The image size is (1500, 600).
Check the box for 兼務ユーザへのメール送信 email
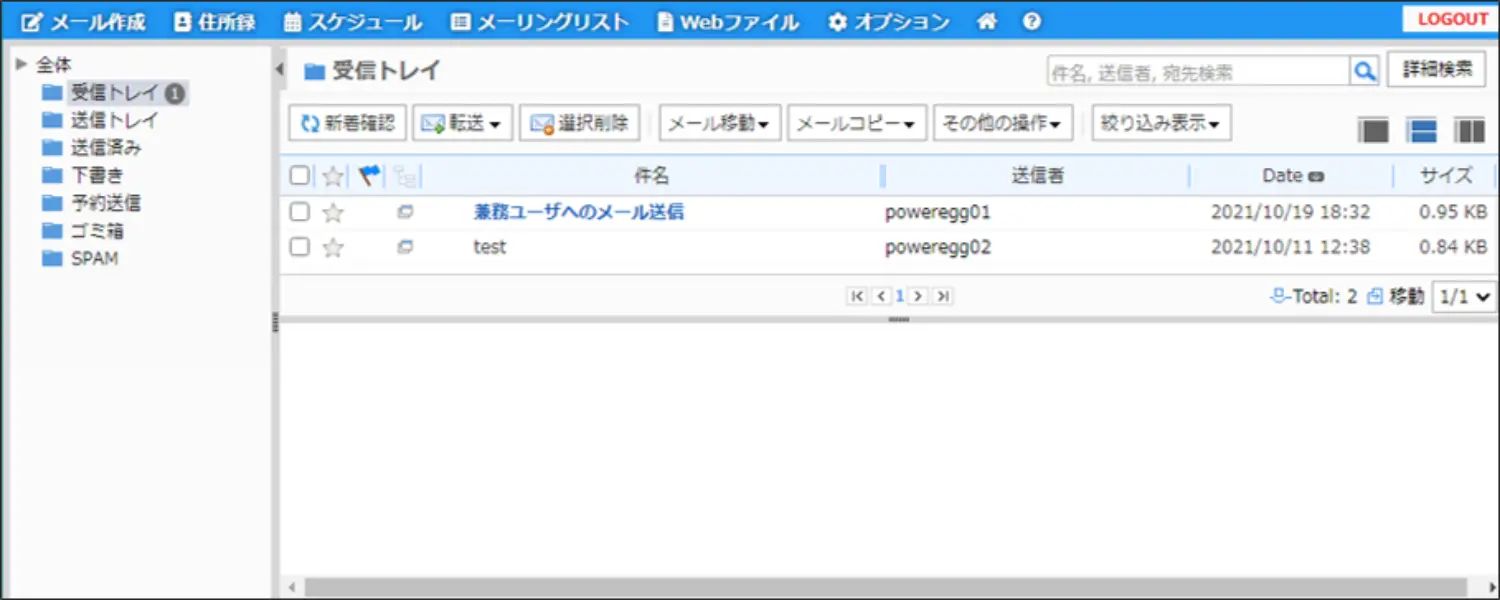click(x=299, y=212)
